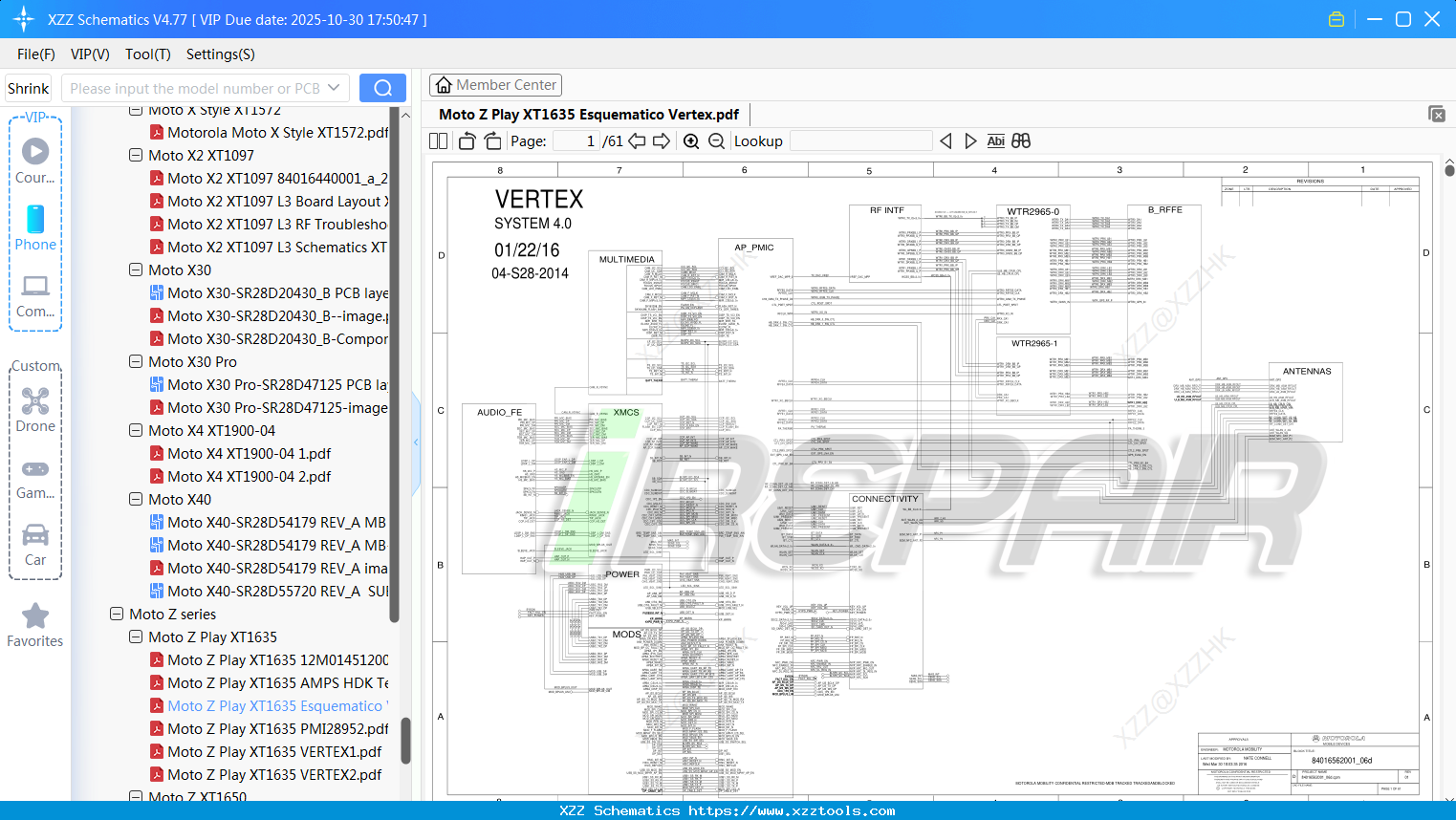Select highlighted Moto Z Play XT1635 Esquematico file
Viewport: 1456px width, 820px height.
click(278, 706)
